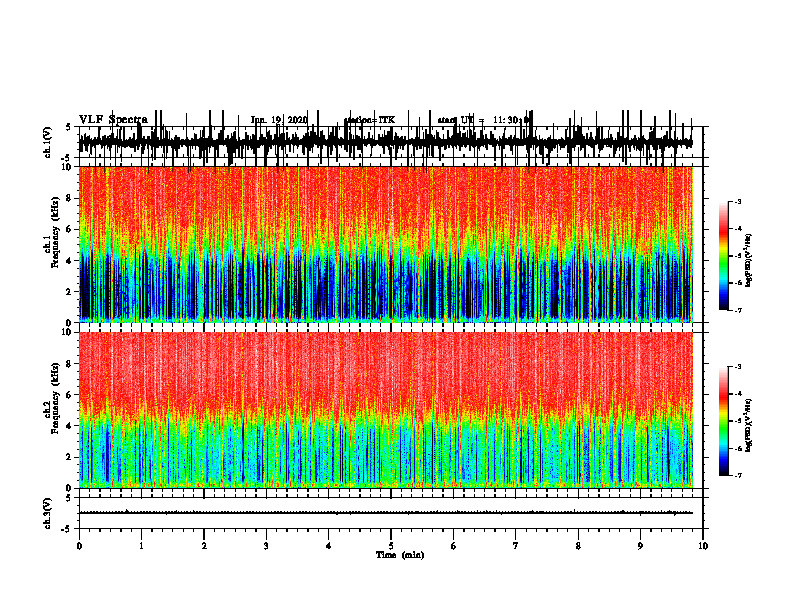
Task: Click the '6' kHz tick on ch.1 spectrogram
Action: point(69,229)
